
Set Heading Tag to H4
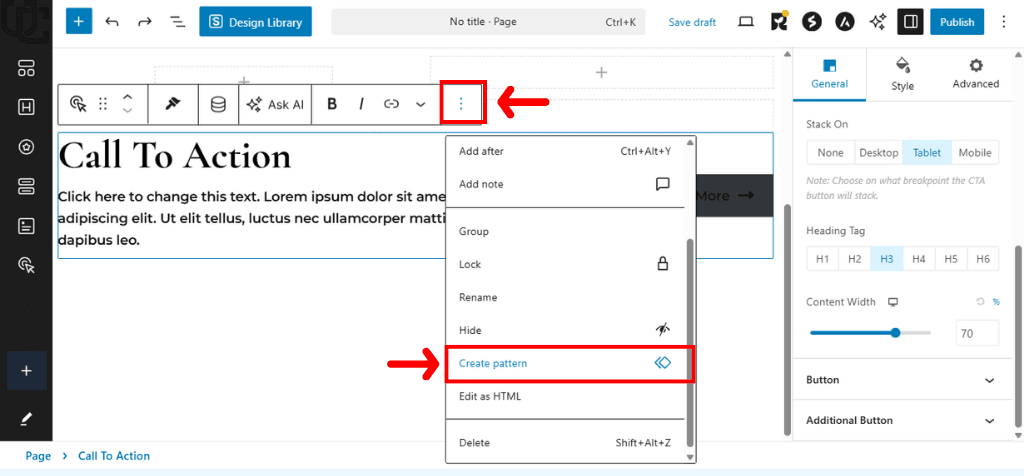[x=919, y=259]
